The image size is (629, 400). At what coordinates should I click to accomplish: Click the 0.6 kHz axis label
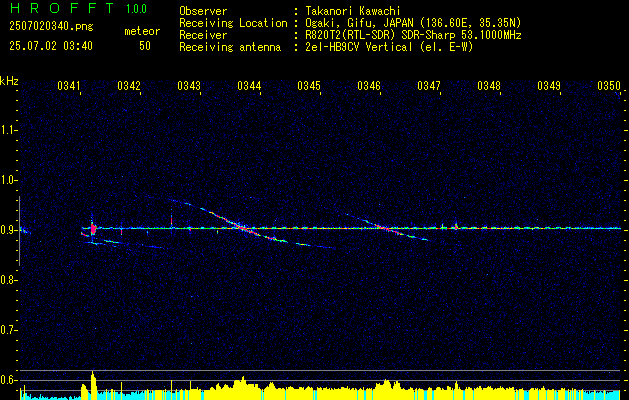(x=7, y=380)
